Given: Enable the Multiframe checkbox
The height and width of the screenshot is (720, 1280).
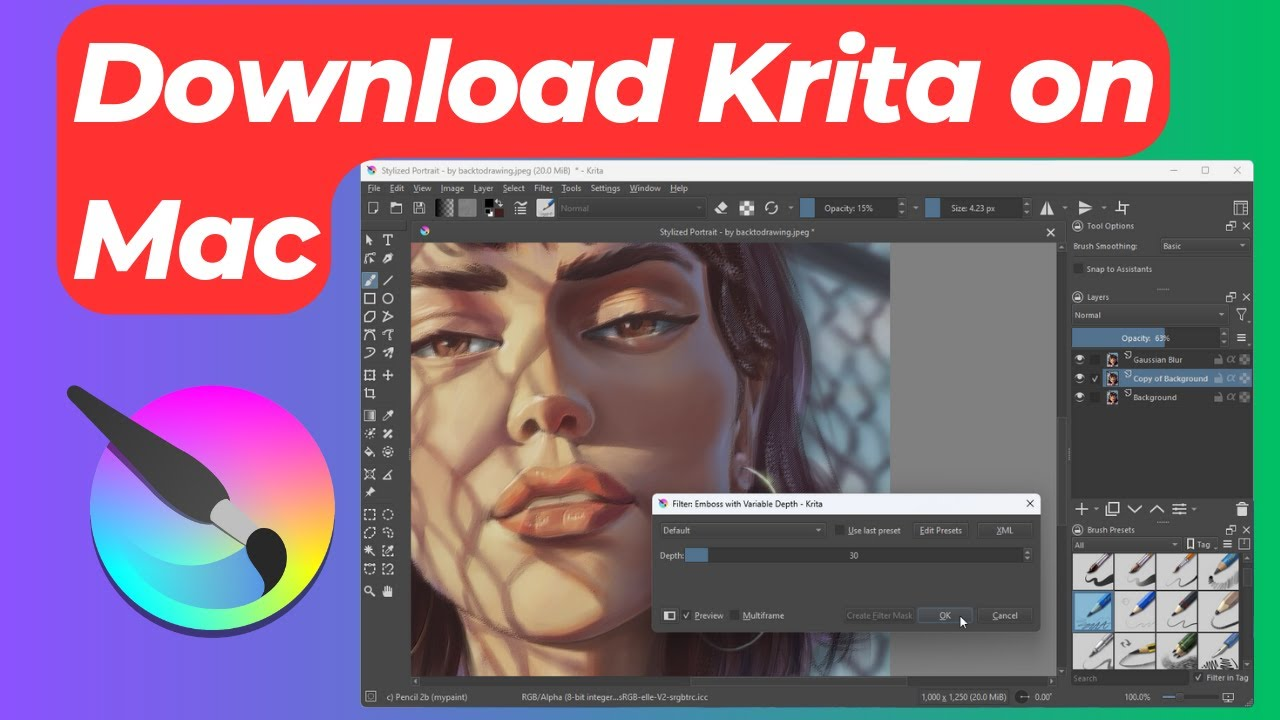Looking at the screenshot, I should (x=735, y=616).
